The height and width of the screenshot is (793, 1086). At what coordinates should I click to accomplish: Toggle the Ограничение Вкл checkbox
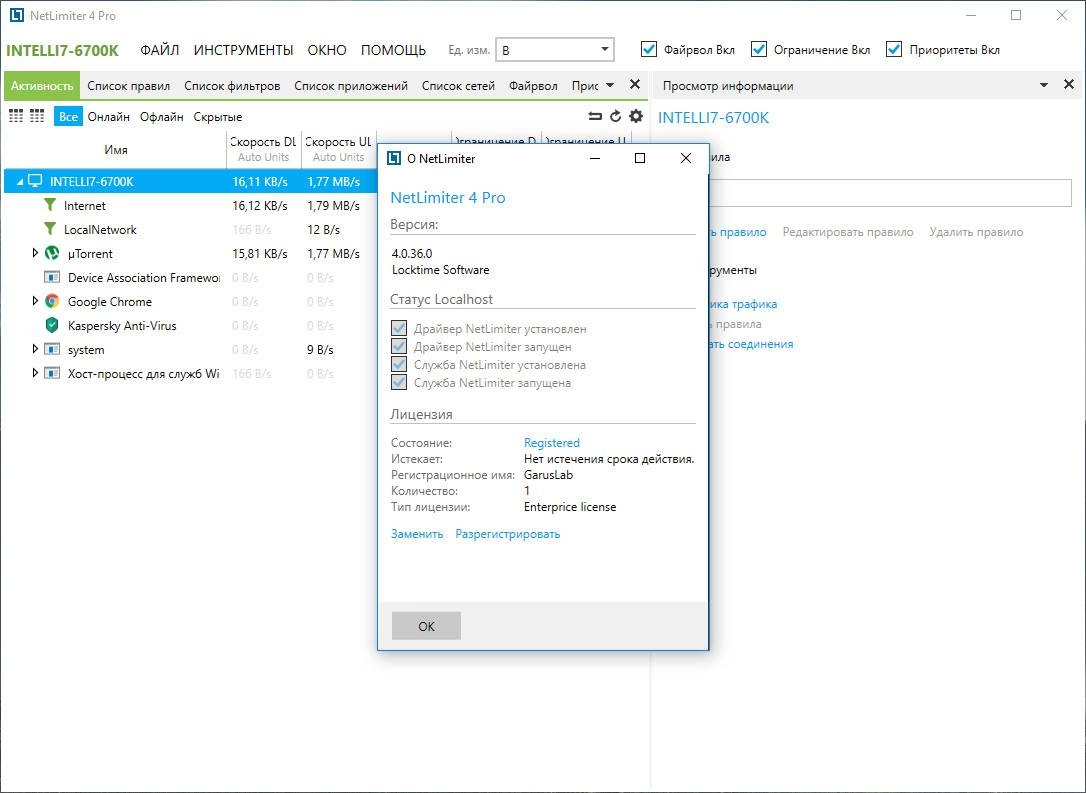click(759, 49)
